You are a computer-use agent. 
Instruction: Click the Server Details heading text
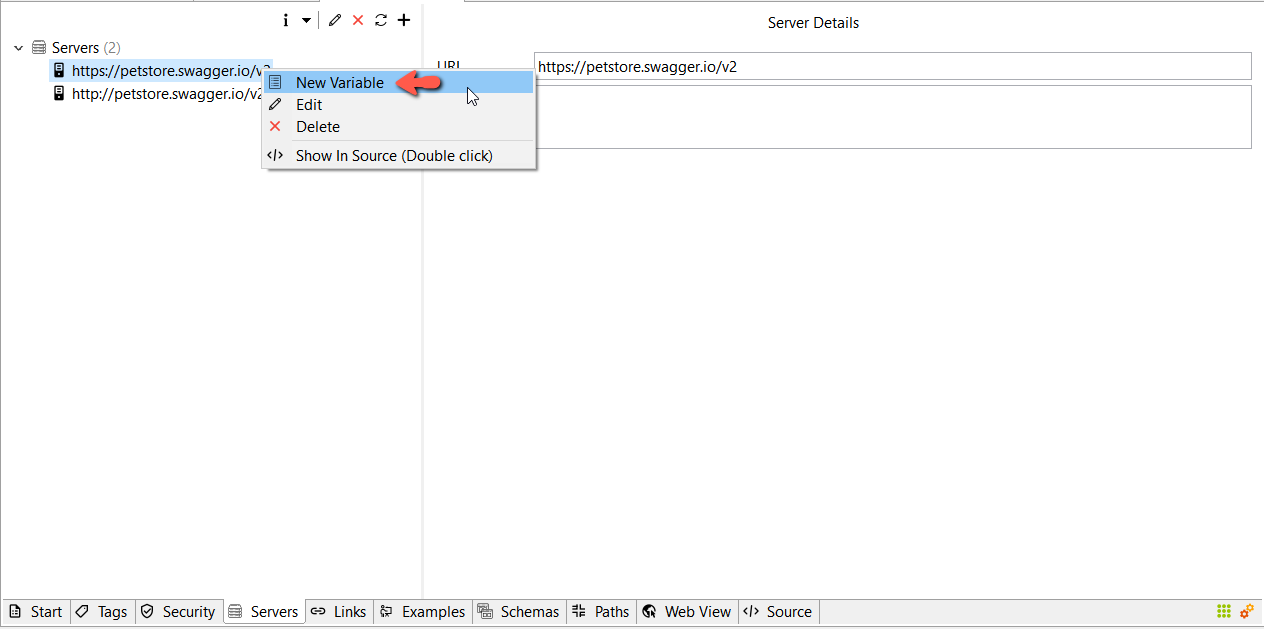click(813, 23)
